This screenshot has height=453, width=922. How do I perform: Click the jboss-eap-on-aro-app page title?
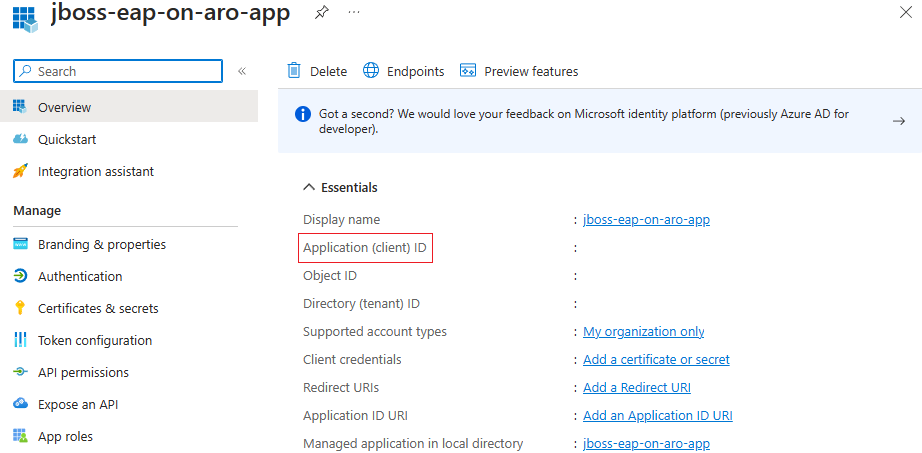171,13
